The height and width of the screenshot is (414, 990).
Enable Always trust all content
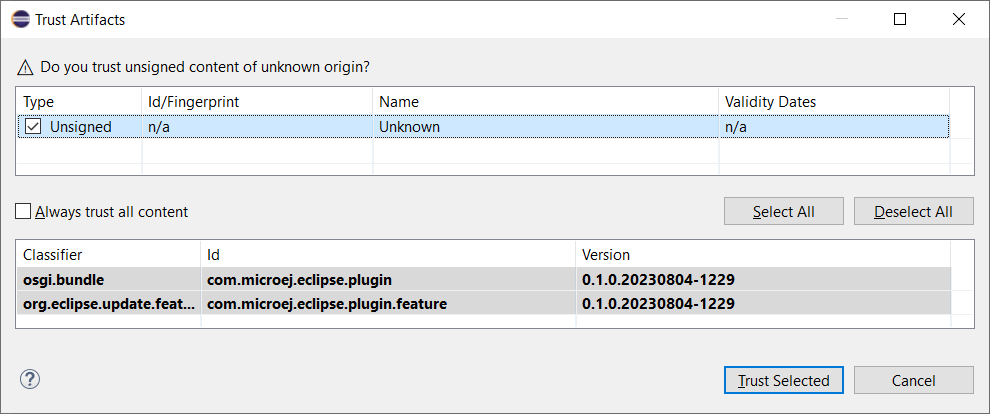pos(24,212)
